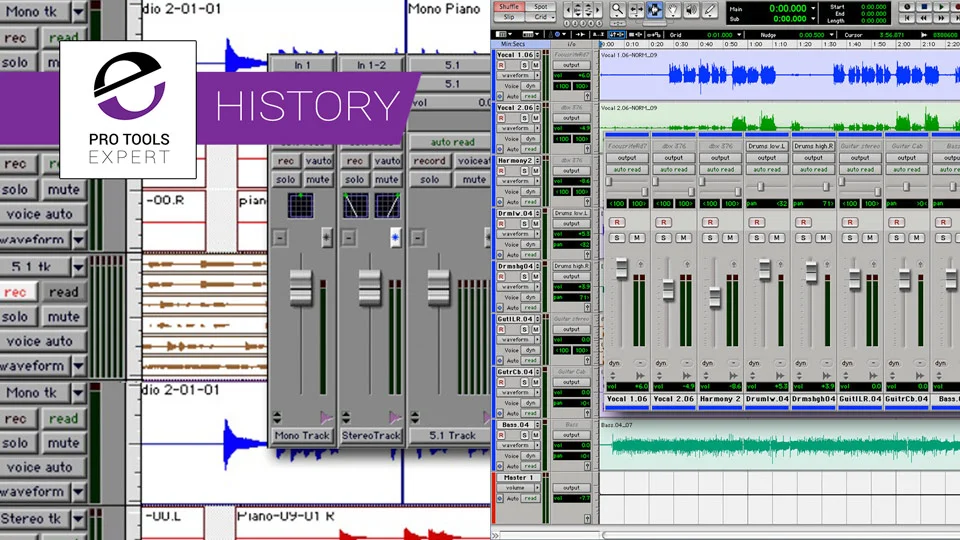Click the i/o column header
960x540 pixels.
point(571,44)
